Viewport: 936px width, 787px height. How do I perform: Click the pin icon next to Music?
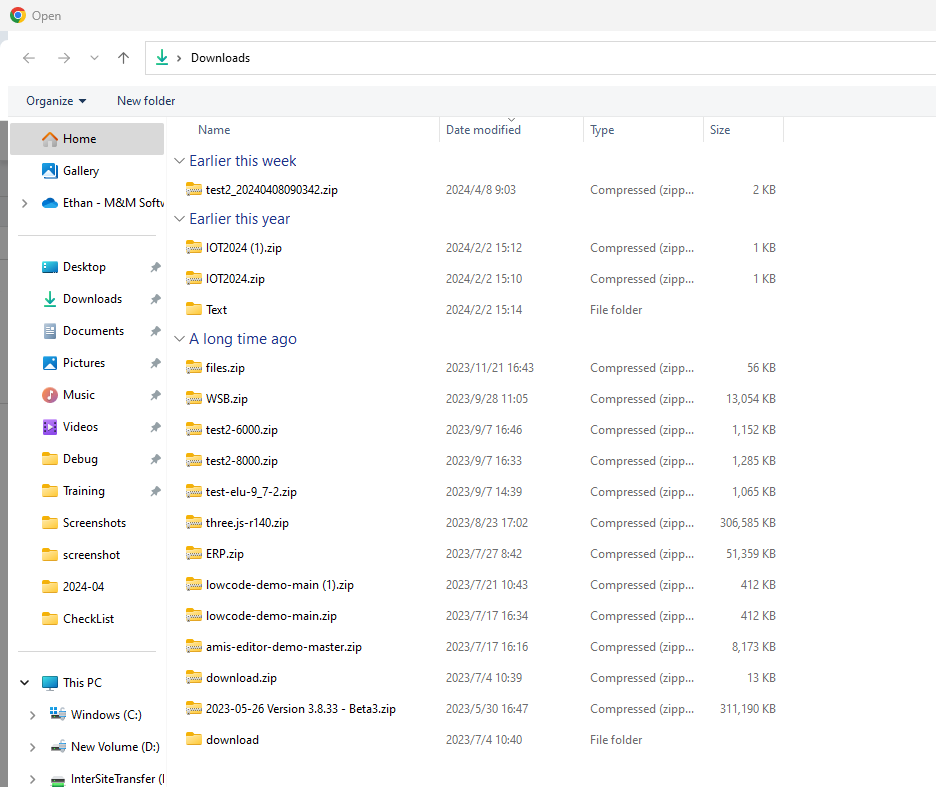tap(155, 395)
